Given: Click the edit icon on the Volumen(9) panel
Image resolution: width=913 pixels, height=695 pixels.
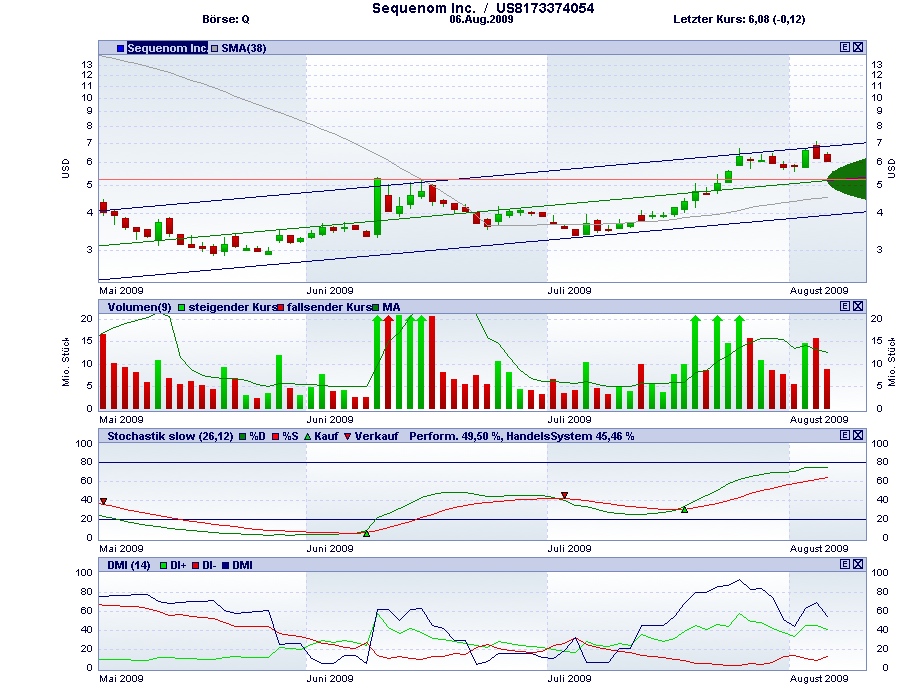Looking at the screenshot, I should point(845,306).
